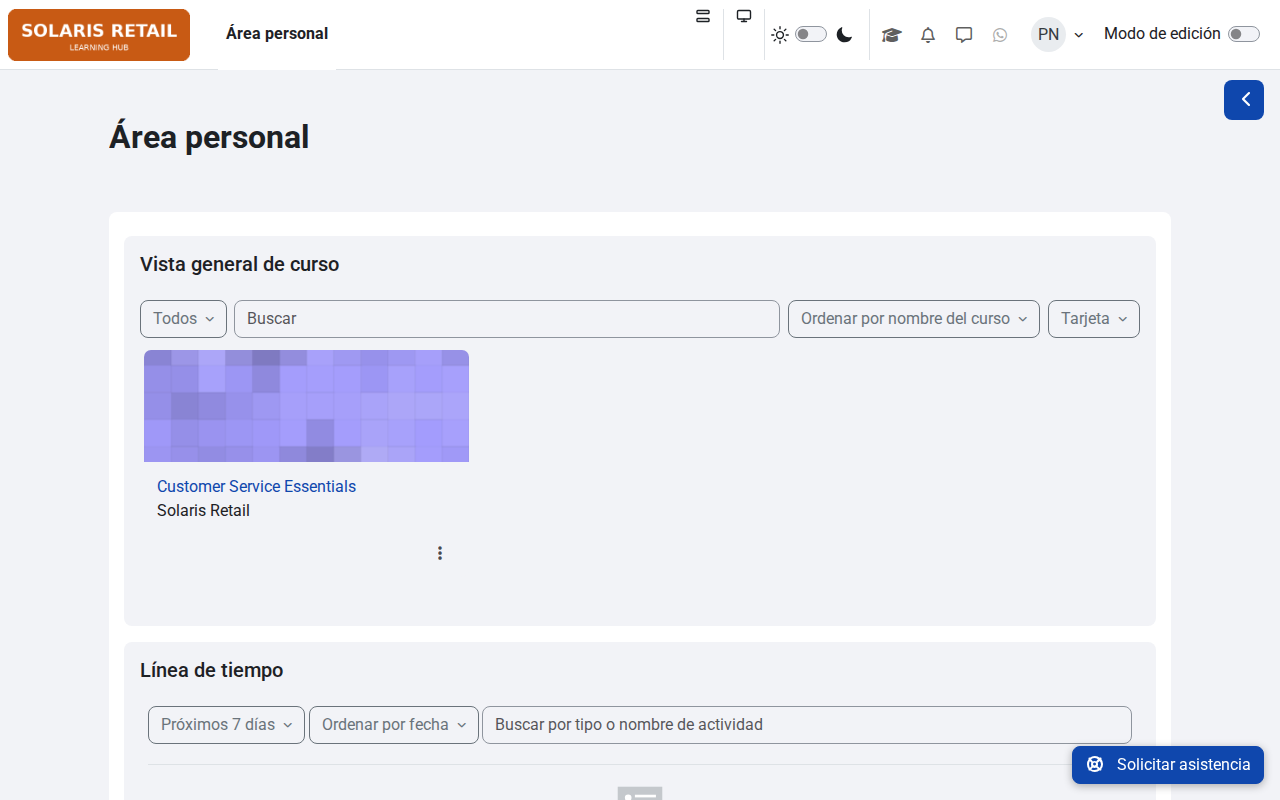The width and height of the screenshot is (1280, 800).
Task: Click the monitor icon in the top bar
Action: pyautogui.click(x=744, y=16)
